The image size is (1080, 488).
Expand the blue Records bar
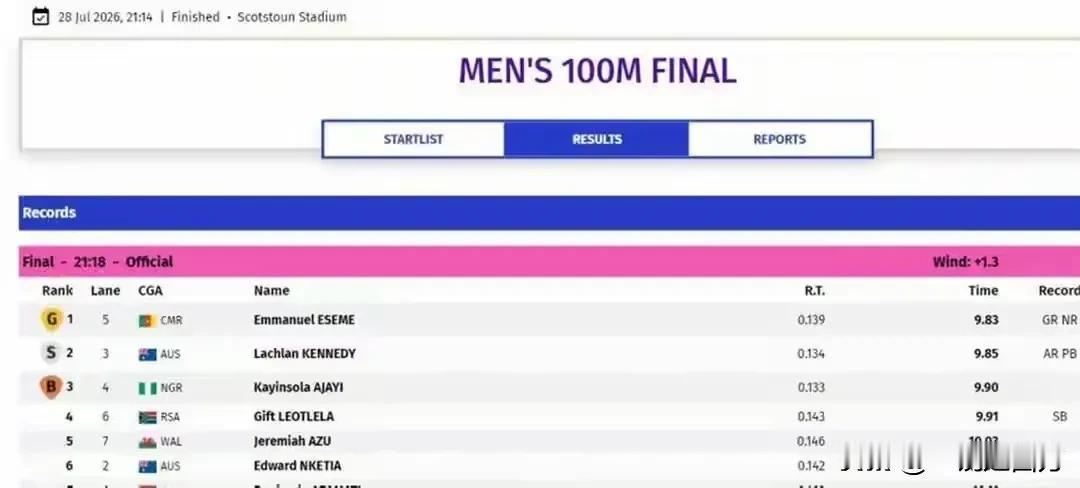(549, 213)
